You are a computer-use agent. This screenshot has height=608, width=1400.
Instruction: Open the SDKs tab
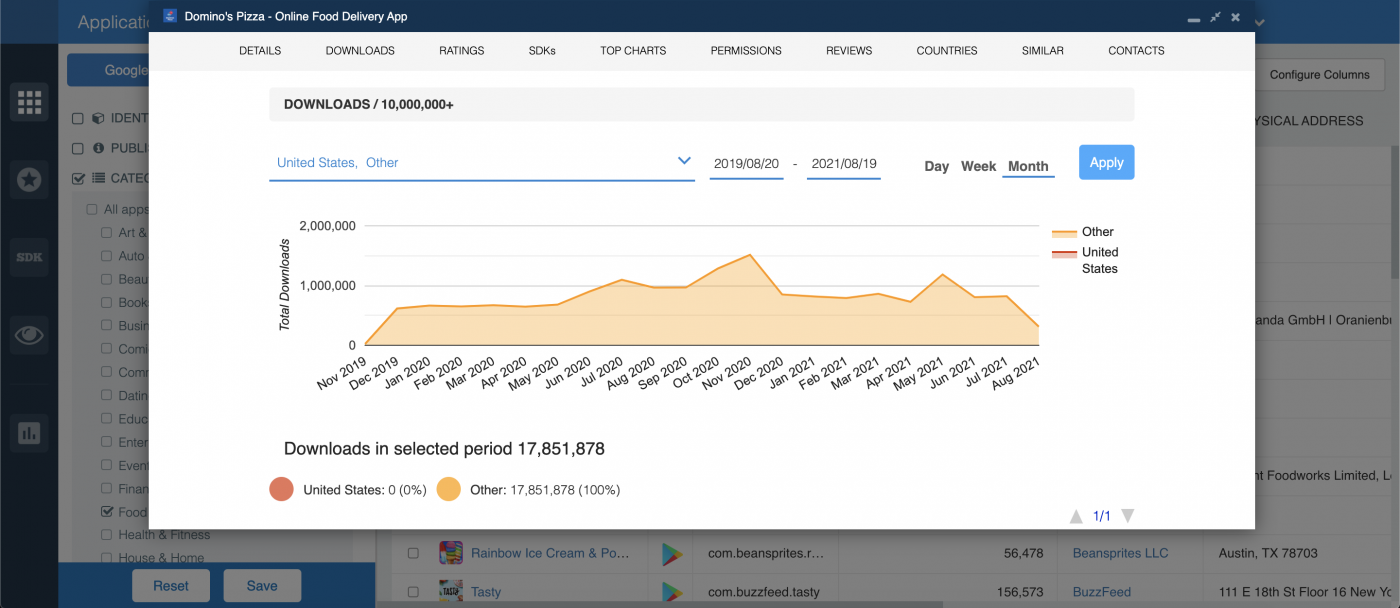pyautogui.click(x=542, y=50)
